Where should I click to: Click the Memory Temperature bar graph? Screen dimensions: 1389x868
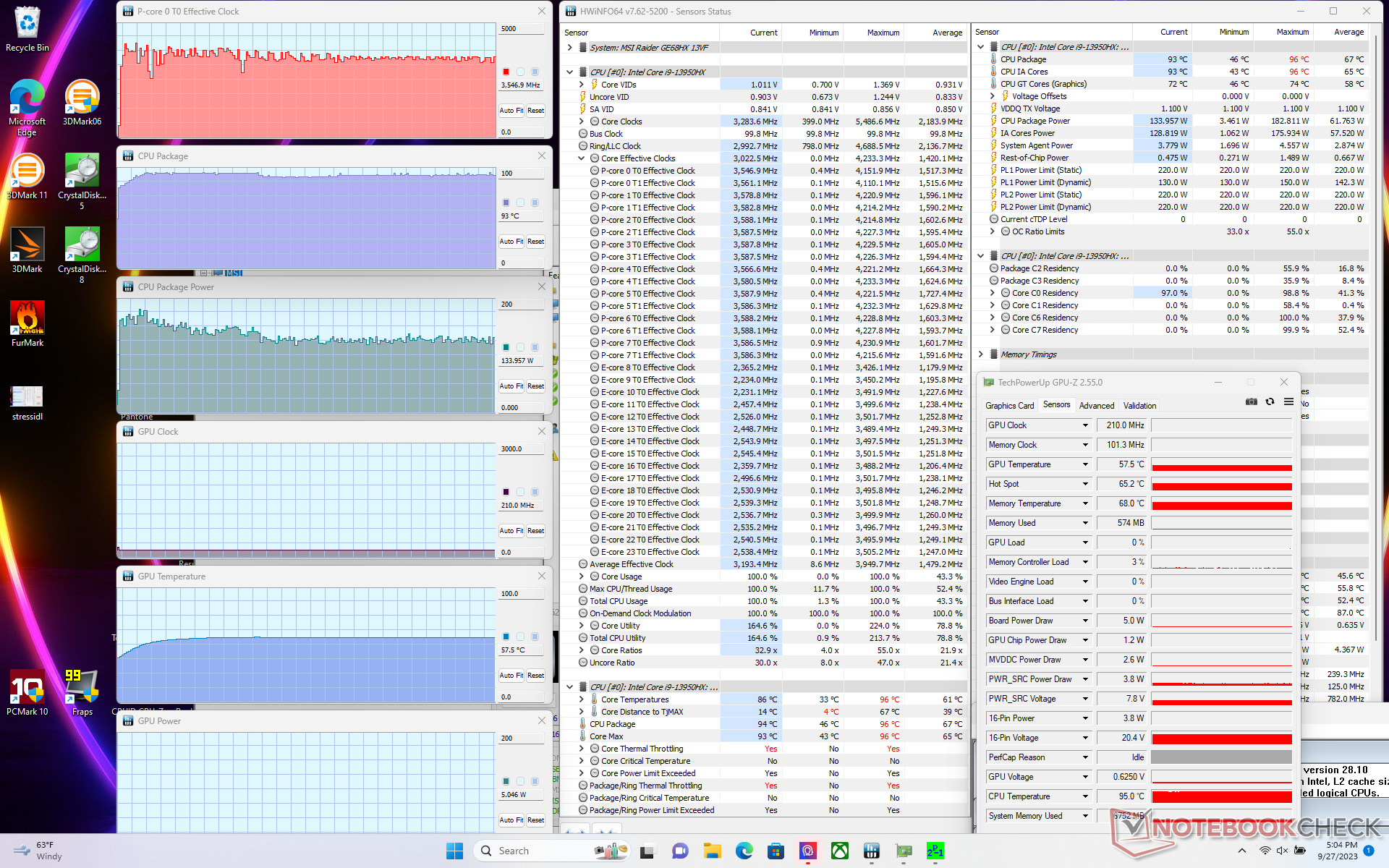tap(1221, 503)
